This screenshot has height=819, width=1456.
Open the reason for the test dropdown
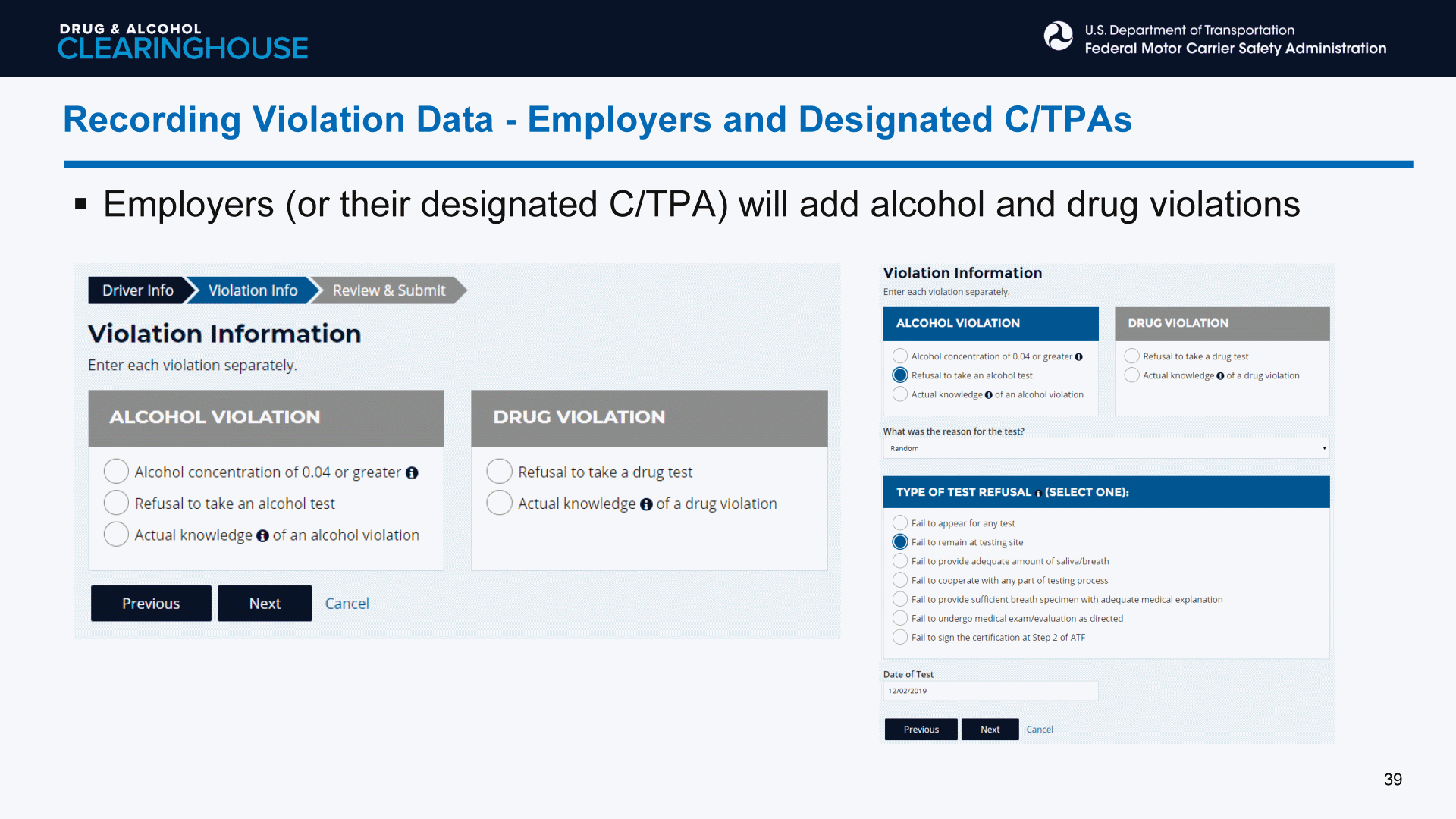1106,448
